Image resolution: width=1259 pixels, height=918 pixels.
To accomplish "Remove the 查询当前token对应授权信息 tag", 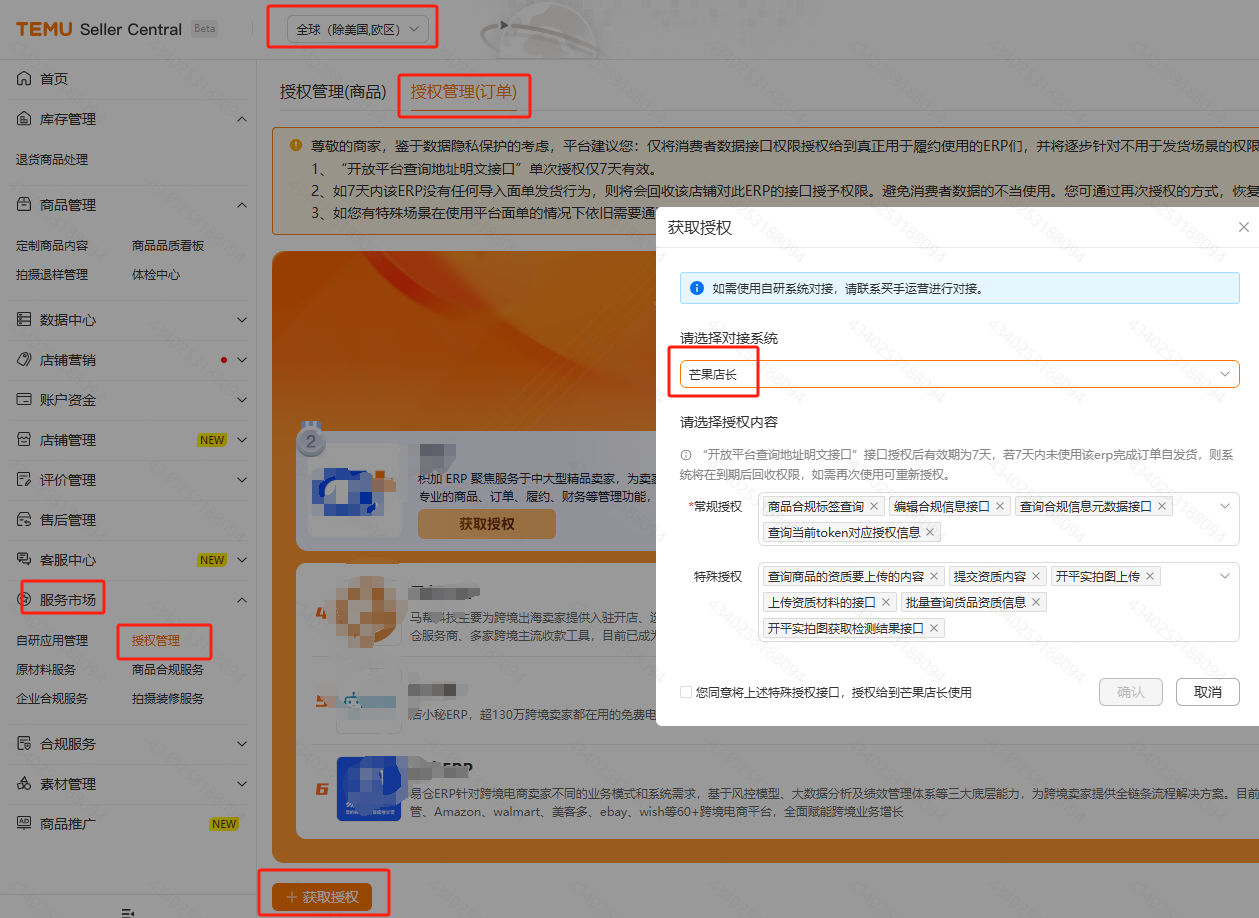I will pos(930,532).
